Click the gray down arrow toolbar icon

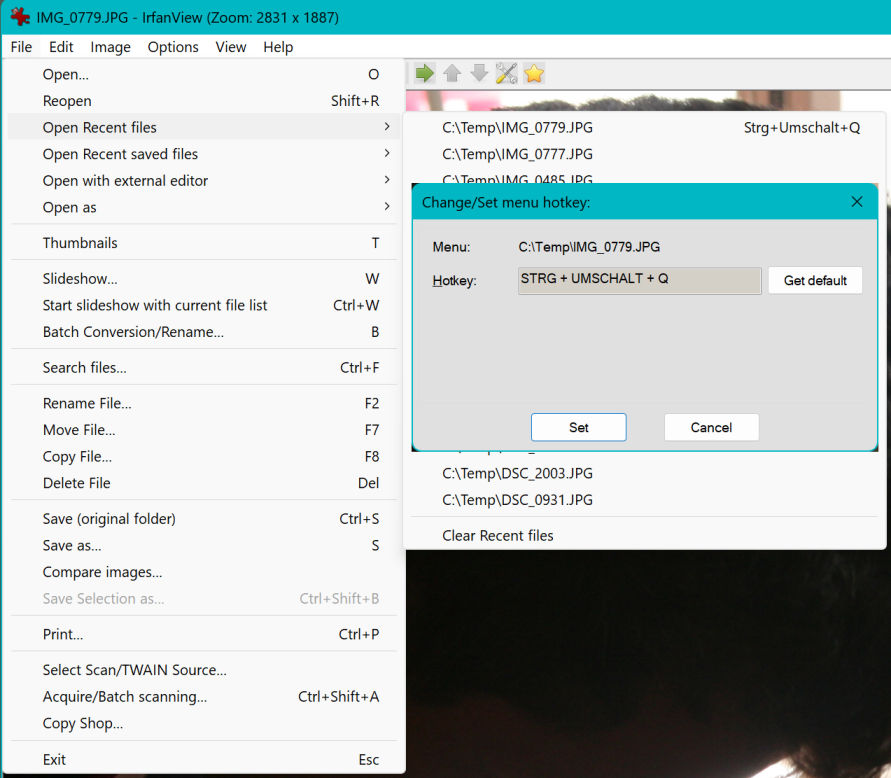[479, 73]
